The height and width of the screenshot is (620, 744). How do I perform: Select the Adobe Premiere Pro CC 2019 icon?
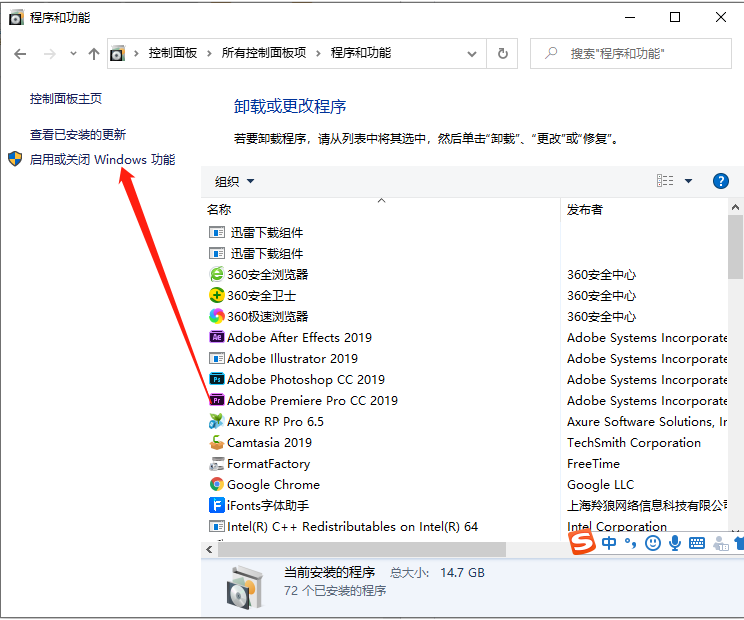216,401
